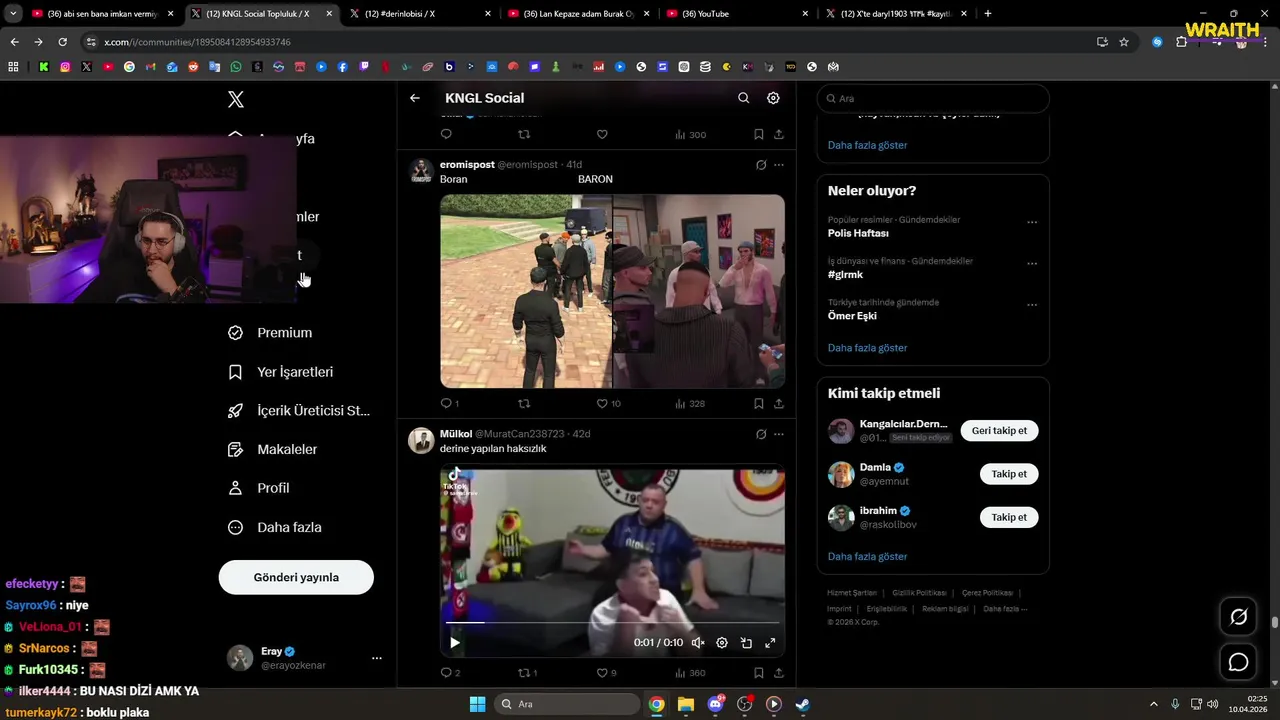1280x720 pixels.
Task: Bookmark this page star icon
Action: (x=1124, y=42)
